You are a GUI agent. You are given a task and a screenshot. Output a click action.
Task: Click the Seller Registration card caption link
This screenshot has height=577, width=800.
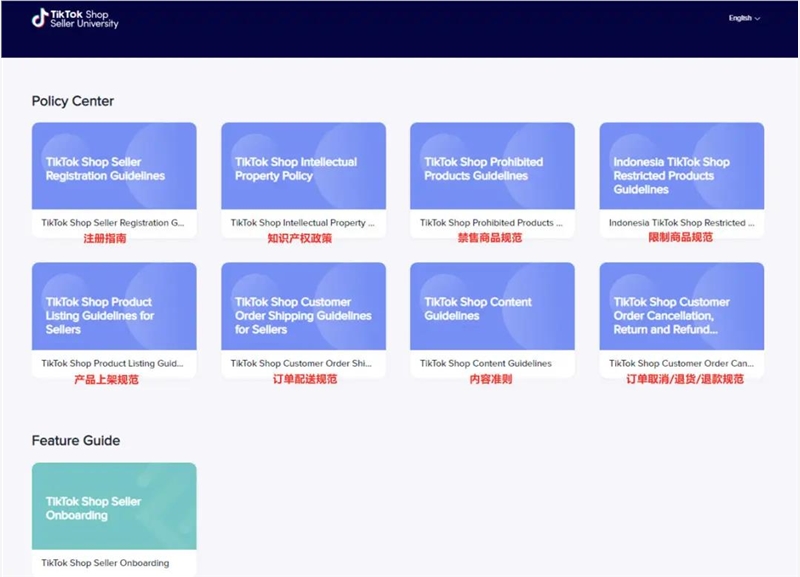point(113,223)
